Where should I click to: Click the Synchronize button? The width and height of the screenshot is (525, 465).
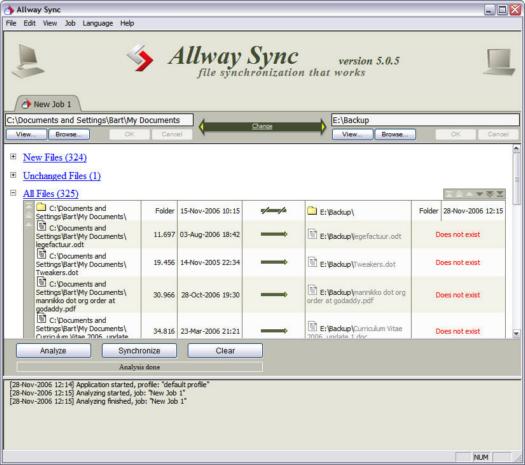click(139, 351)
